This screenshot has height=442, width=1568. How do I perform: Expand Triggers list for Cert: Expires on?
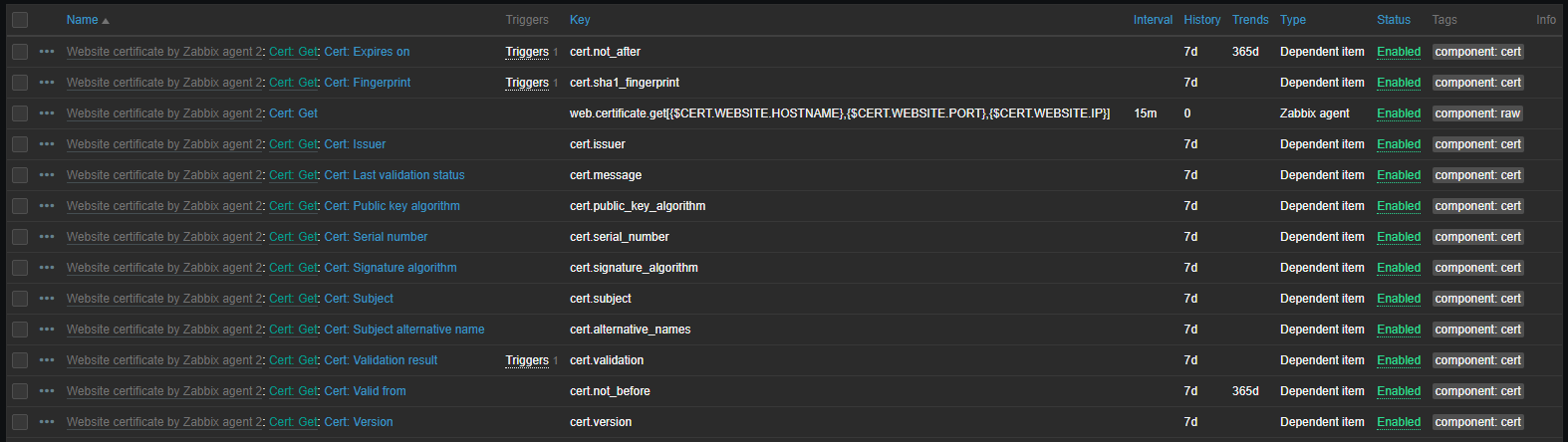pyautogui.click(x=527, y=52)
